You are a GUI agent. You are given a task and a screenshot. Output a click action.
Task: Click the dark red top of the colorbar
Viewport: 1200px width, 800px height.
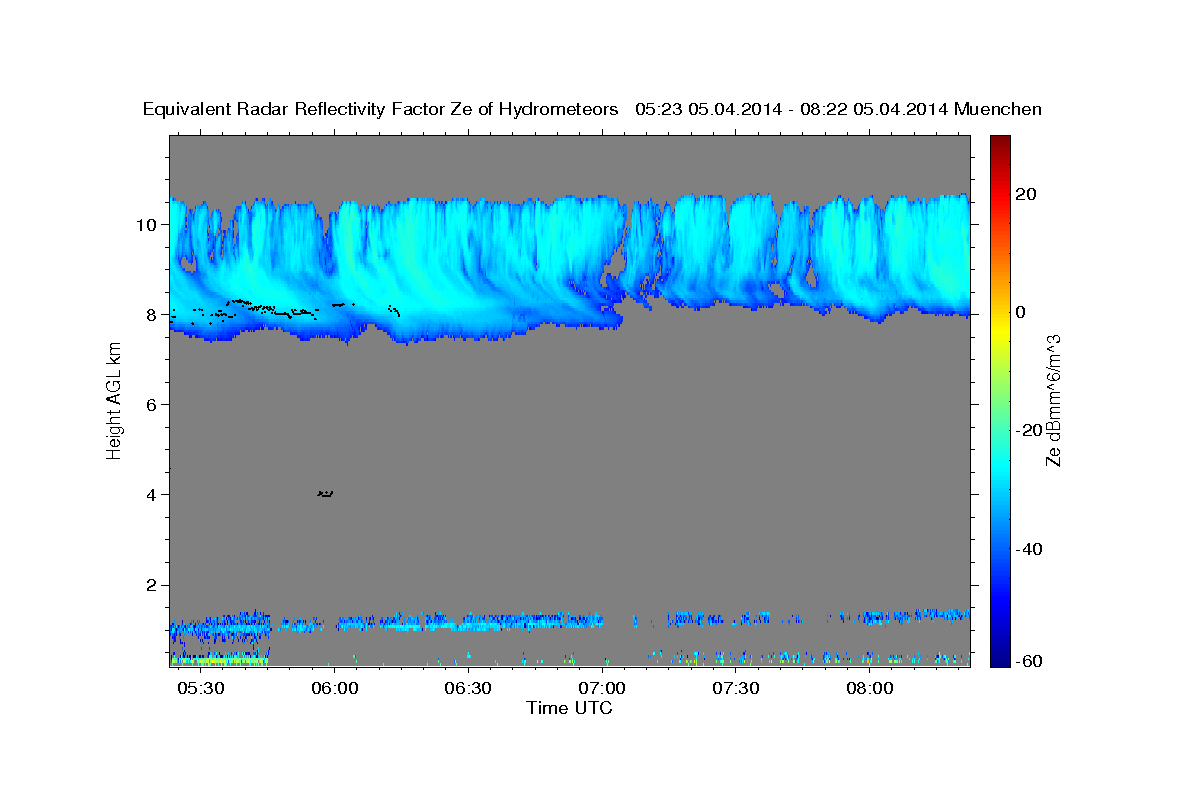999,143
